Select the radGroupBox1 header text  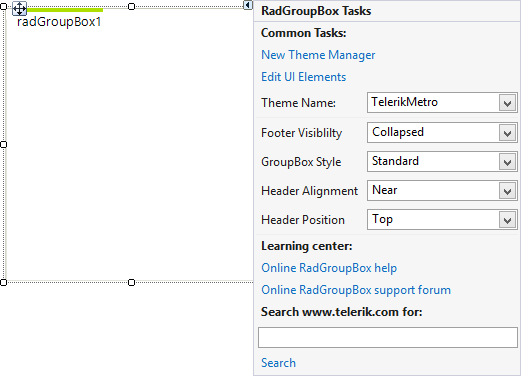coord(59,22)
